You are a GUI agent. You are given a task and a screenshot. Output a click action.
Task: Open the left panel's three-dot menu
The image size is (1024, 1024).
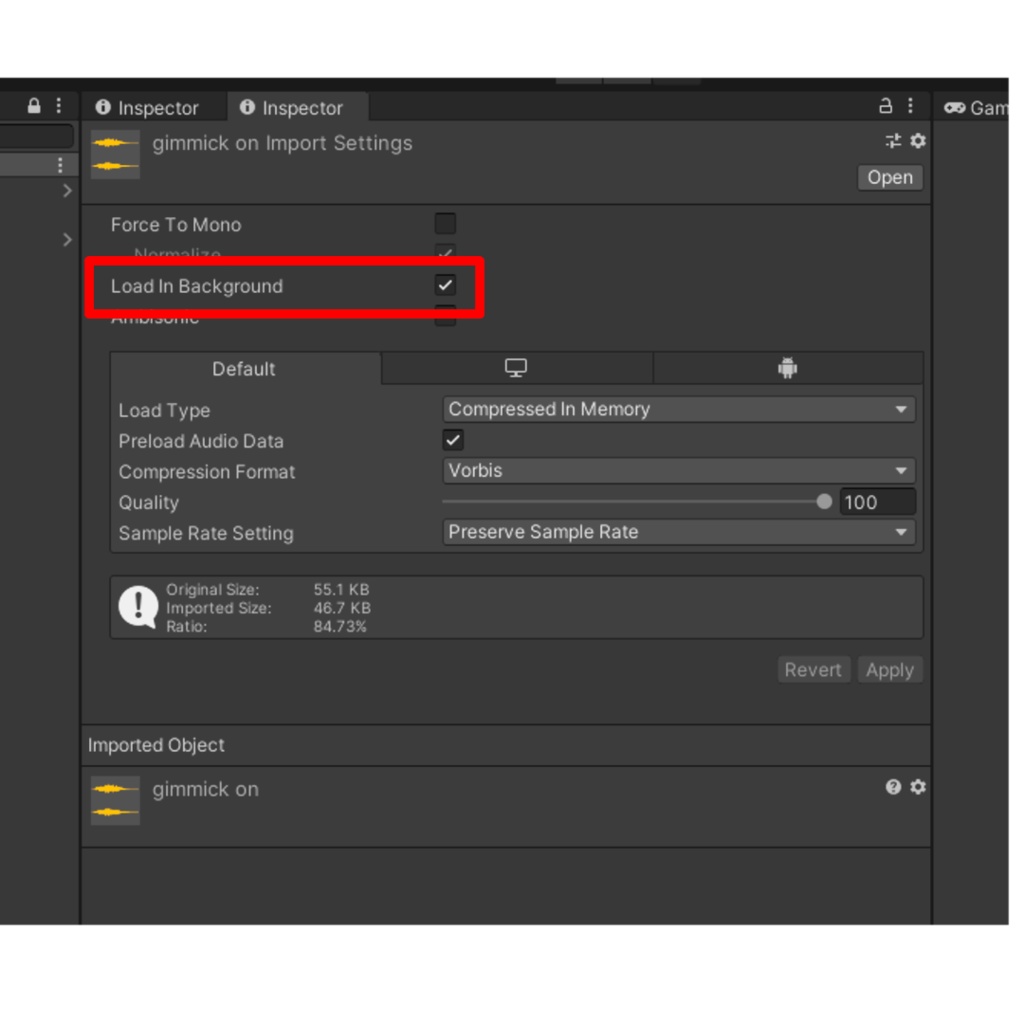tap(59, 106)
